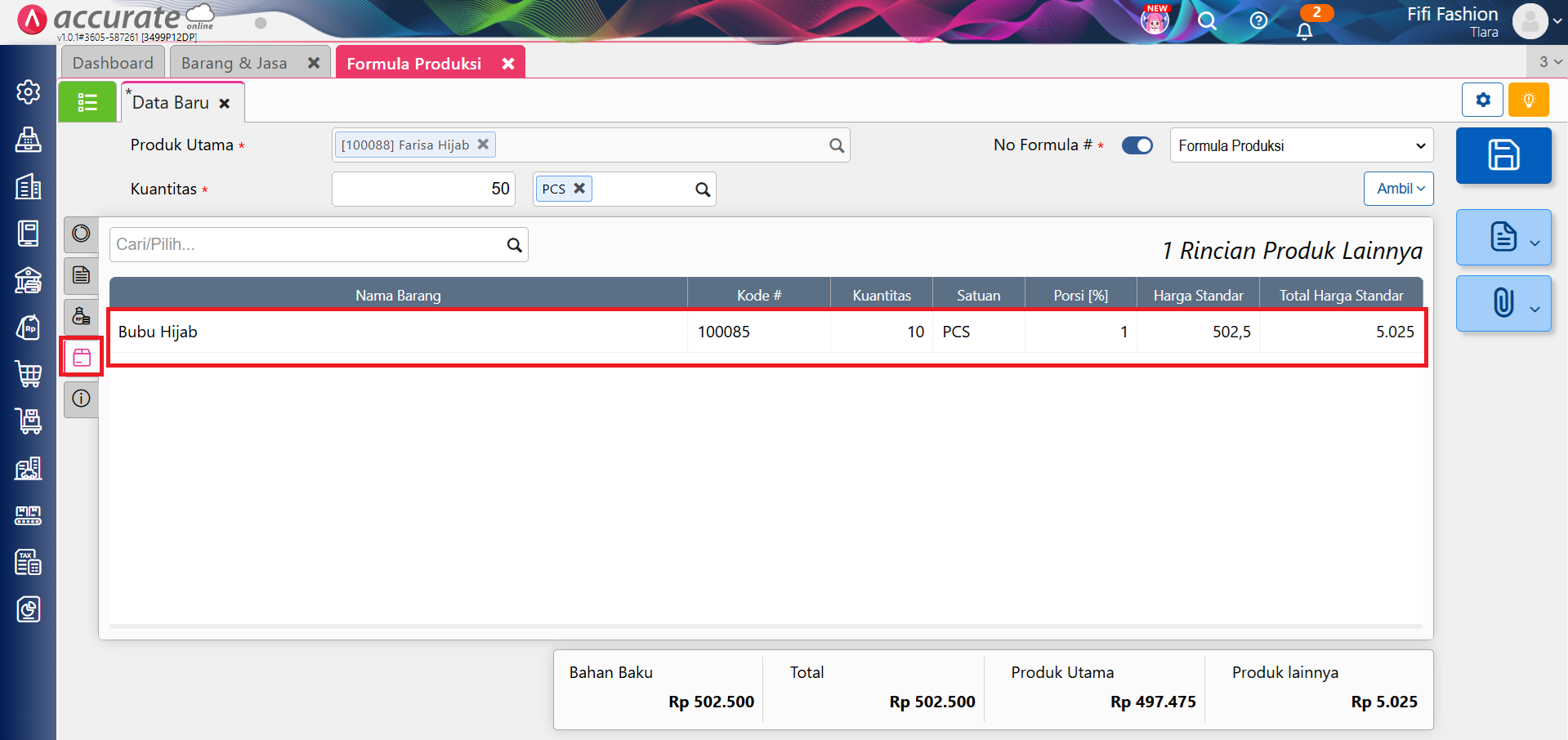Click the list view green button
1568x740 pixels.
[87, 102]
